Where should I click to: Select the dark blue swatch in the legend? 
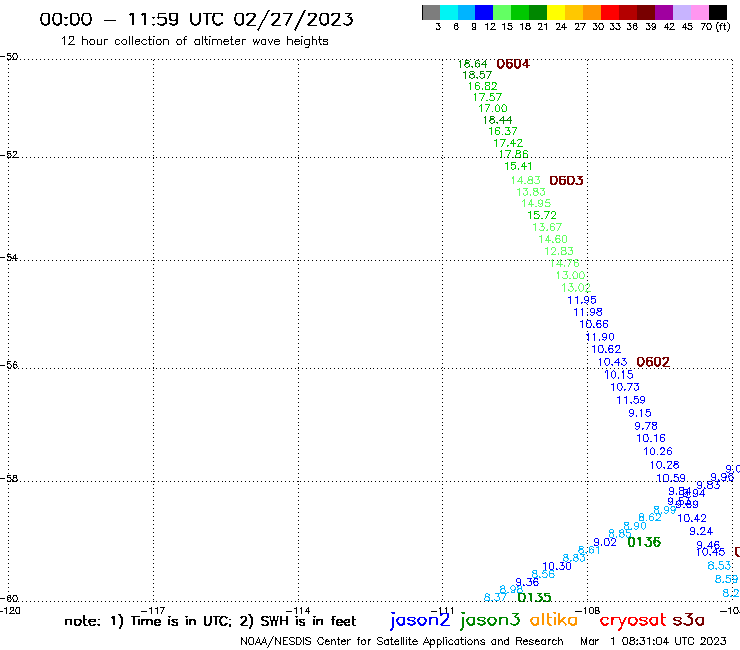484,12
